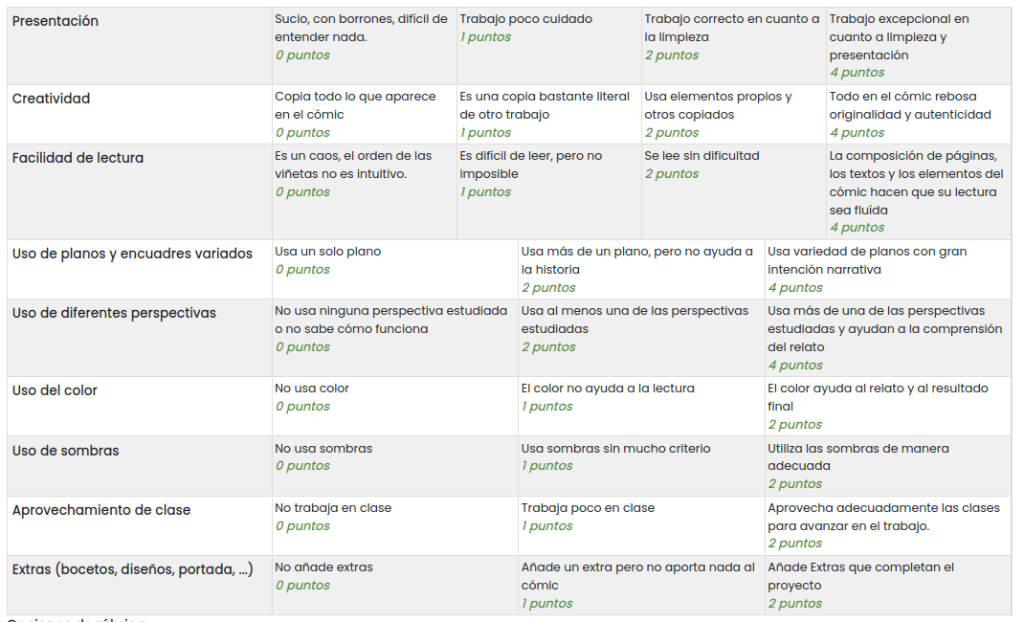Pick "Es un caos" level for Facilidad de lectura
1024x622 pixels.
363,173
